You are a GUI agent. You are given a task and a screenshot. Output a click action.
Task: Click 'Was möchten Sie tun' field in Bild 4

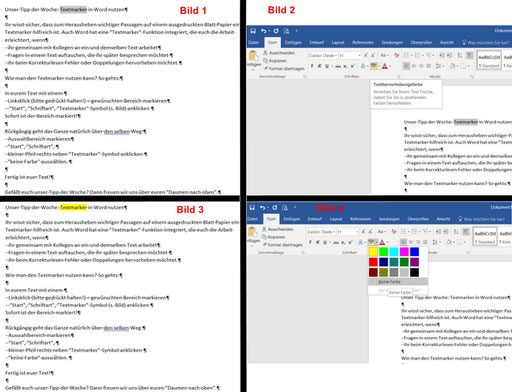click(482, 219)
